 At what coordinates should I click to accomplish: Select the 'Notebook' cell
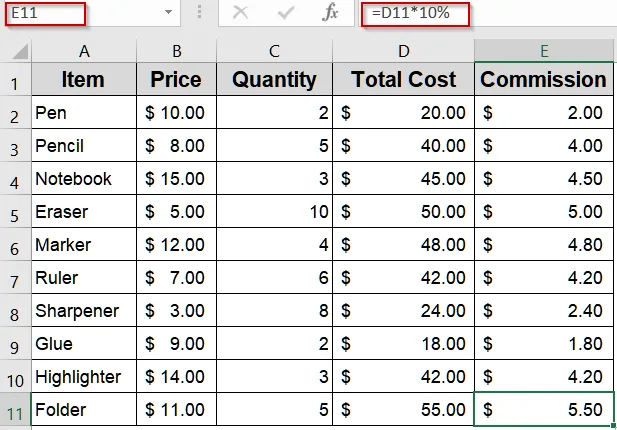(x=84, y=179)
